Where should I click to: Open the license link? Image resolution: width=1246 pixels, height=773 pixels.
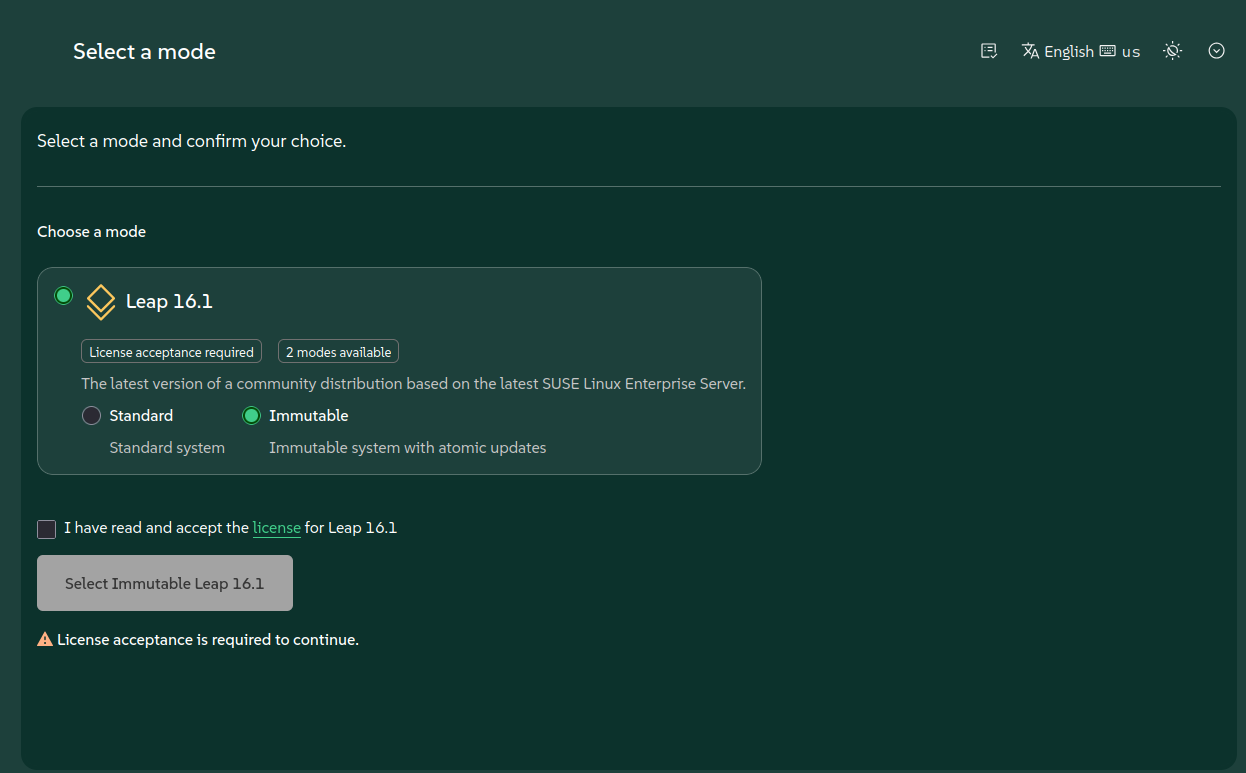click(x=277, y=528)
